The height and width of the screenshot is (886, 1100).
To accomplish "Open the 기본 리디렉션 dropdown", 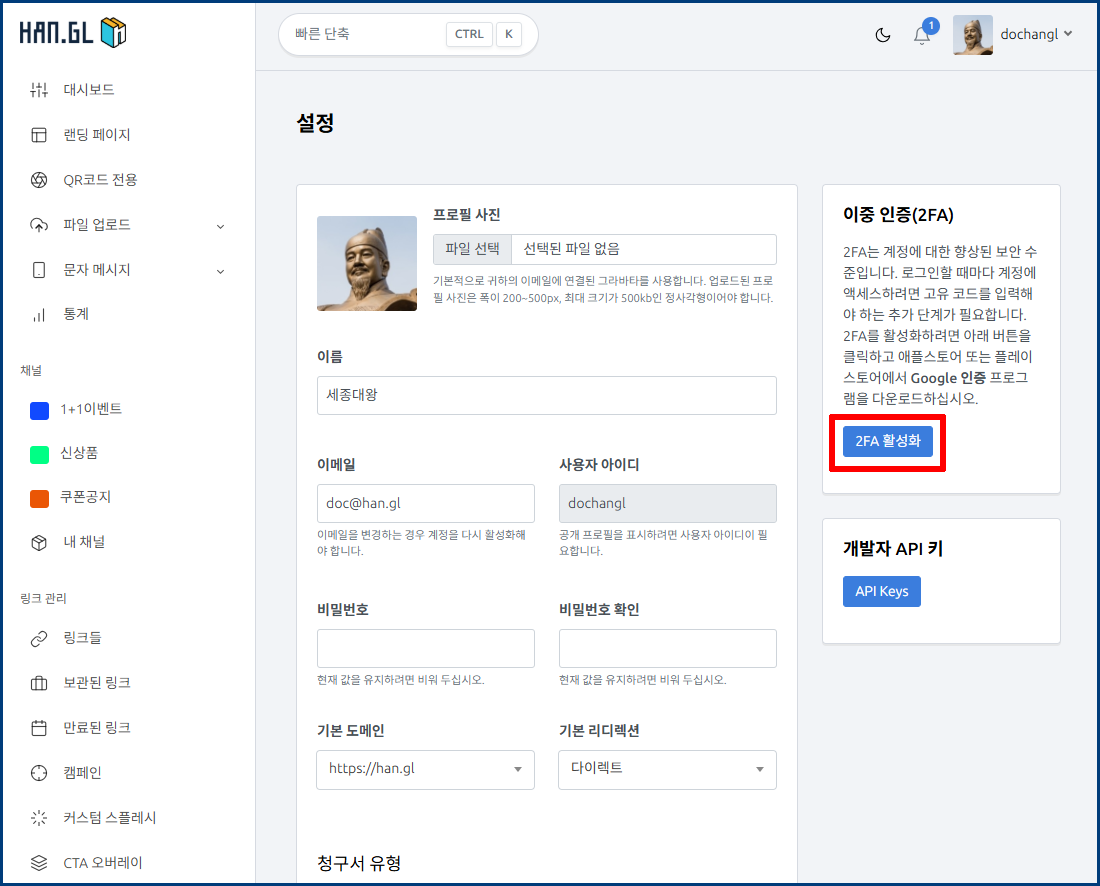I will [x=667, y=770].
